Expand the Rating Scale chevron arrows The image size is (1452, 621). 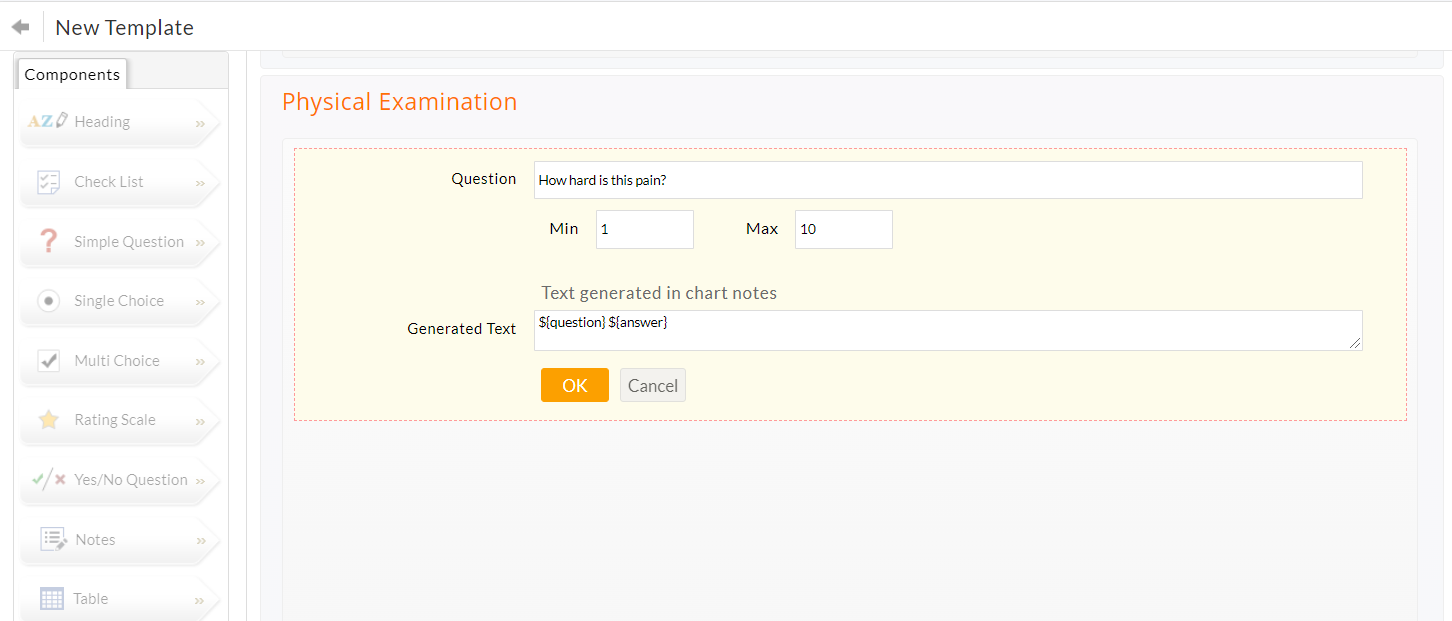point(200,421)
